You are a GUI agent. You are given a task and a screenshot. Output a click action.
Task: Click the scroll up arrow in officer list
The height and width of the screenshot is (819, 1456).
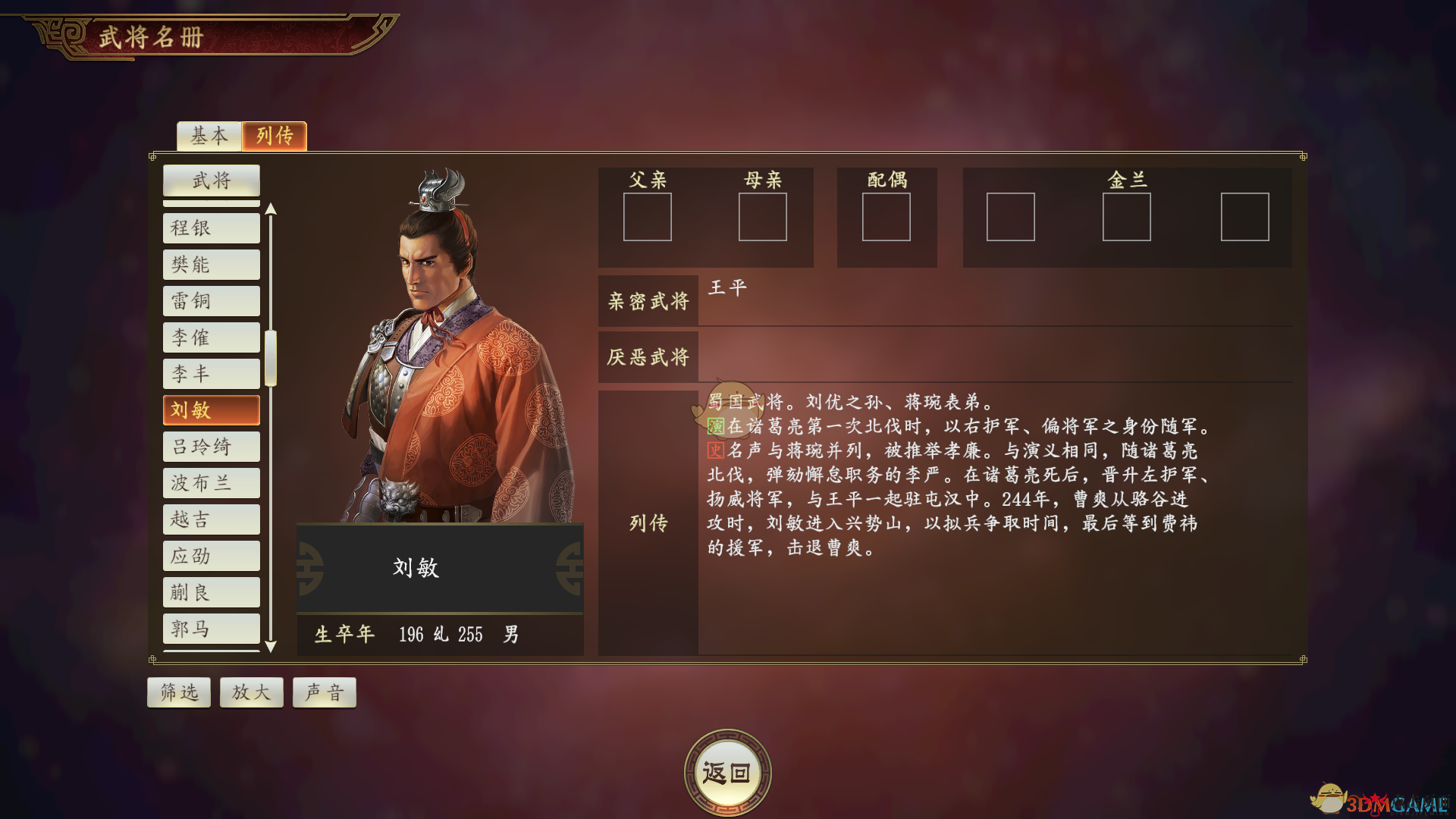(271, 209)
